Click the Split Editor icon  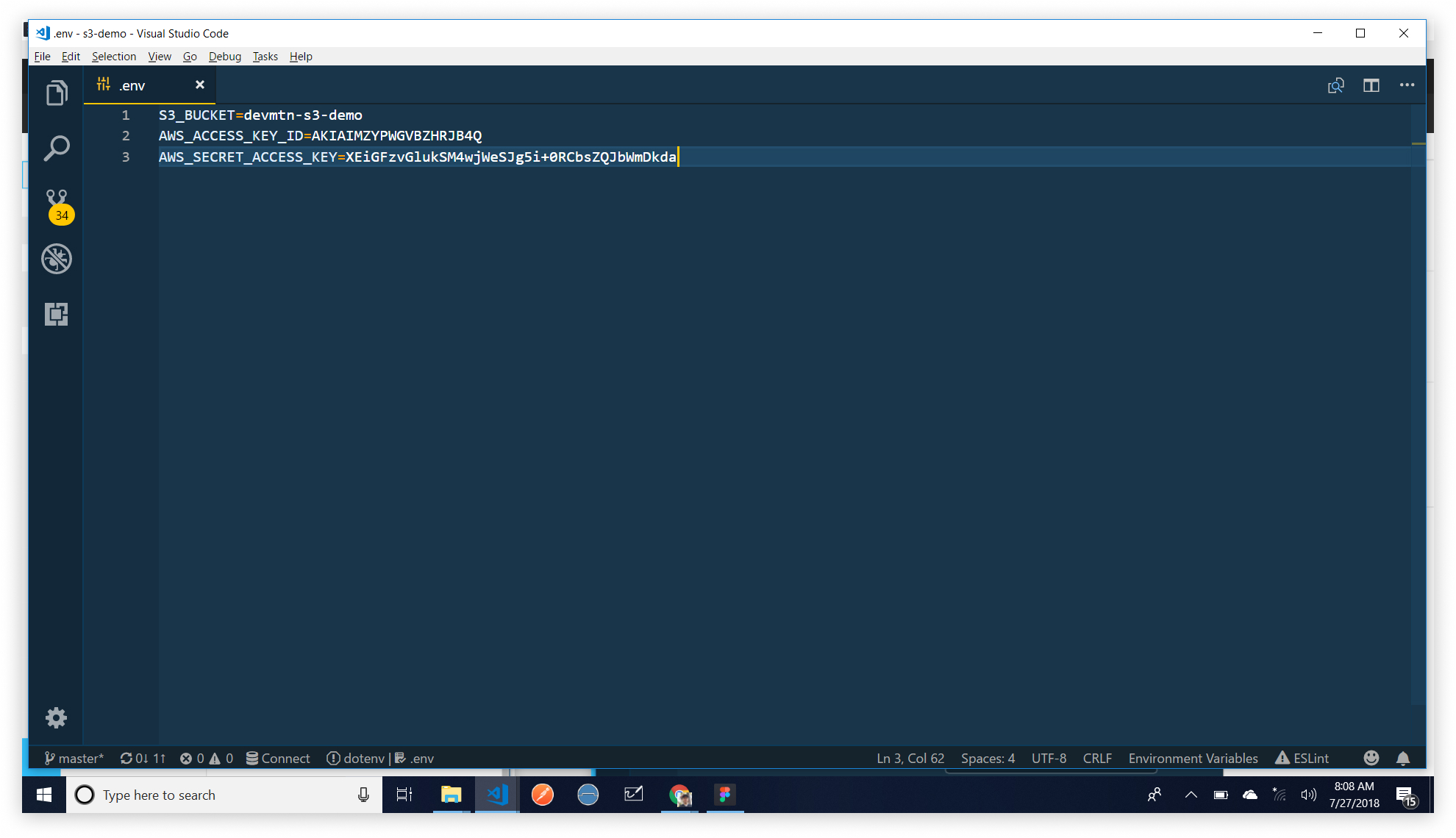click(x=1371, y=85)
